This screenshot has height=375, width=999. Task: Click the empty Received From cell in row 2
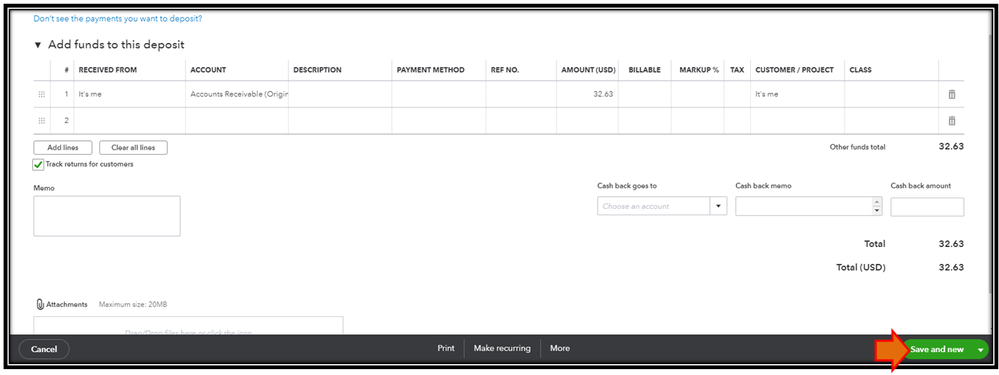tap(129, 121)
